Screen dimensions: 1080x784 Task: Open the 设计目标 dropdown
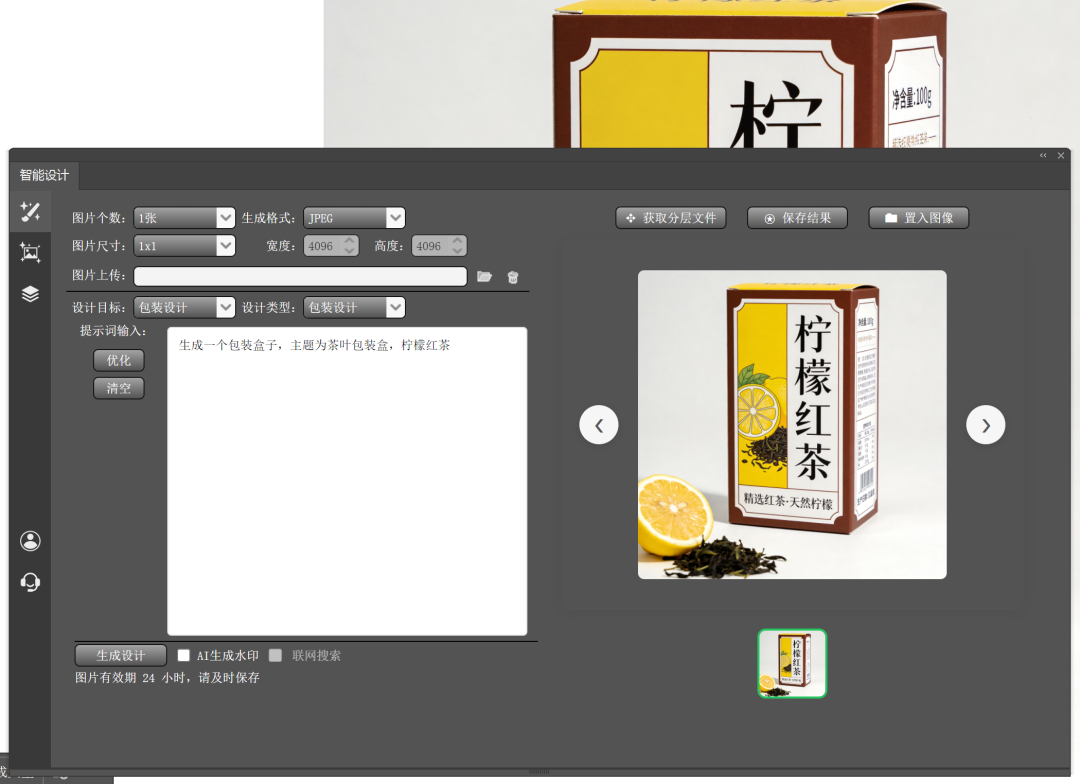click(185, 307)
